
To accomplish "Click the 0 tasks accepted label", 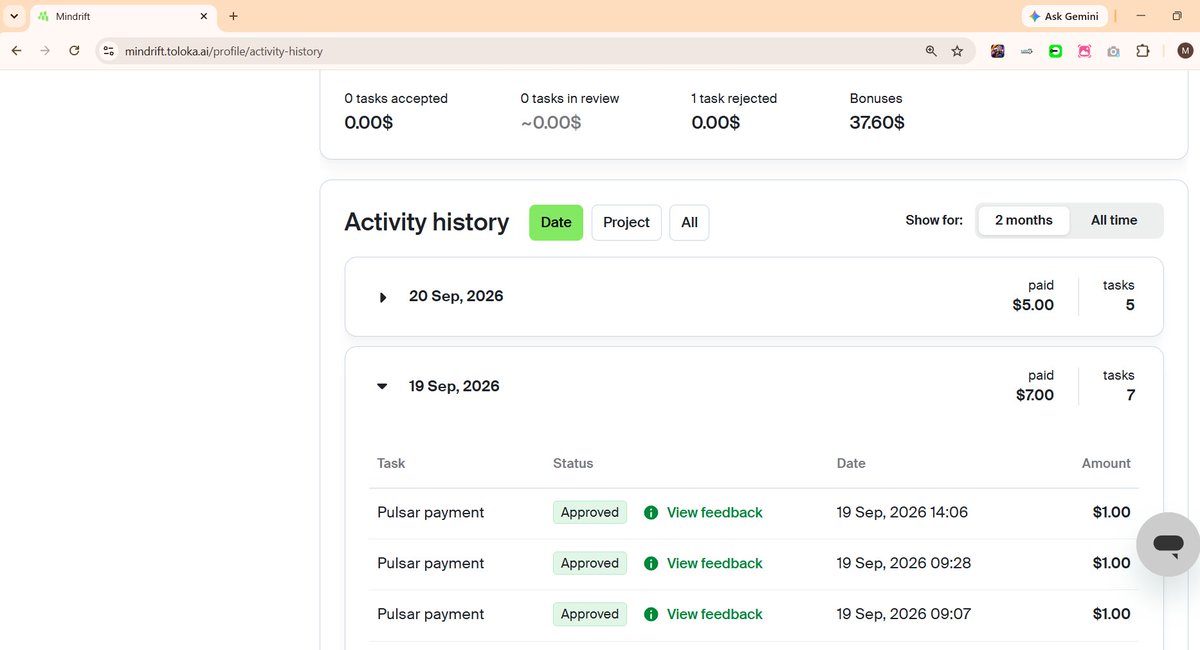I will (x=396, y=99).
